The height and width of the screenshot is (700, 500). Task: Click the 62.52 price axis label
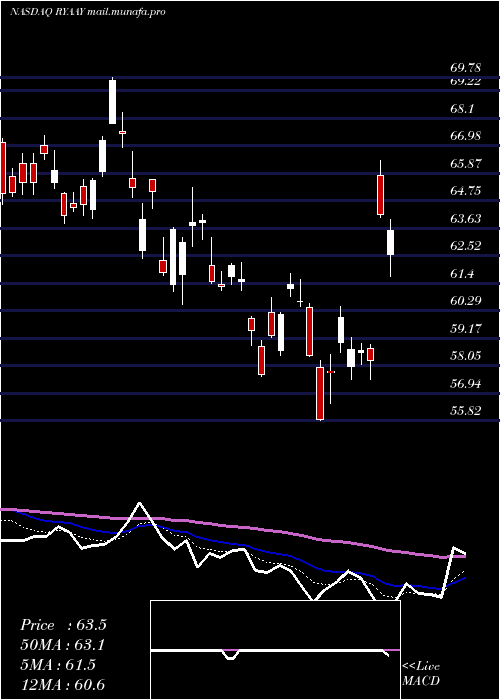[x=466, y=246]
